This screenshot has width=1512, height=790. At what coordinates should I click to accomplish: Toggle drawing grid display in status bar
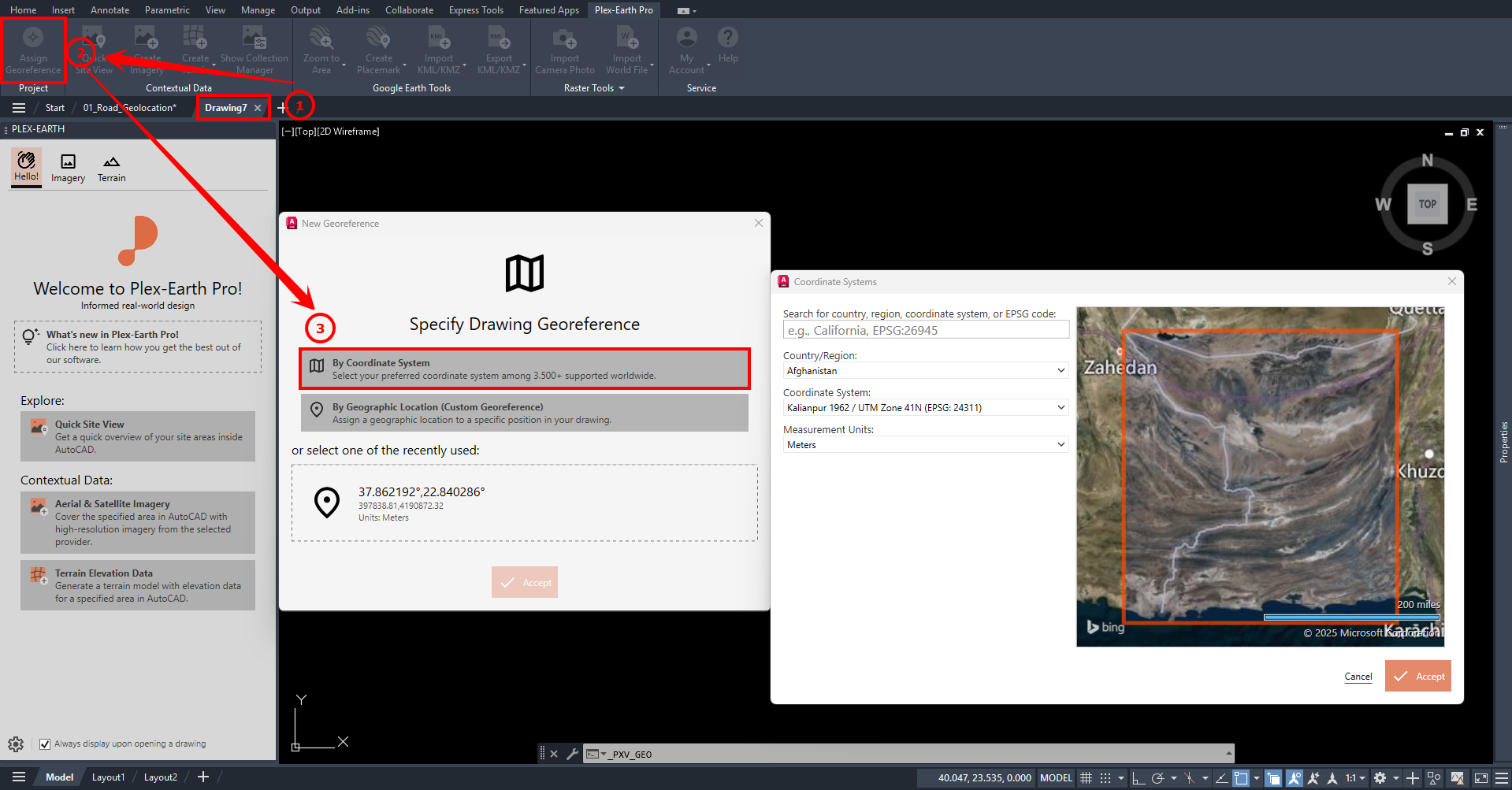[1086, 777]
